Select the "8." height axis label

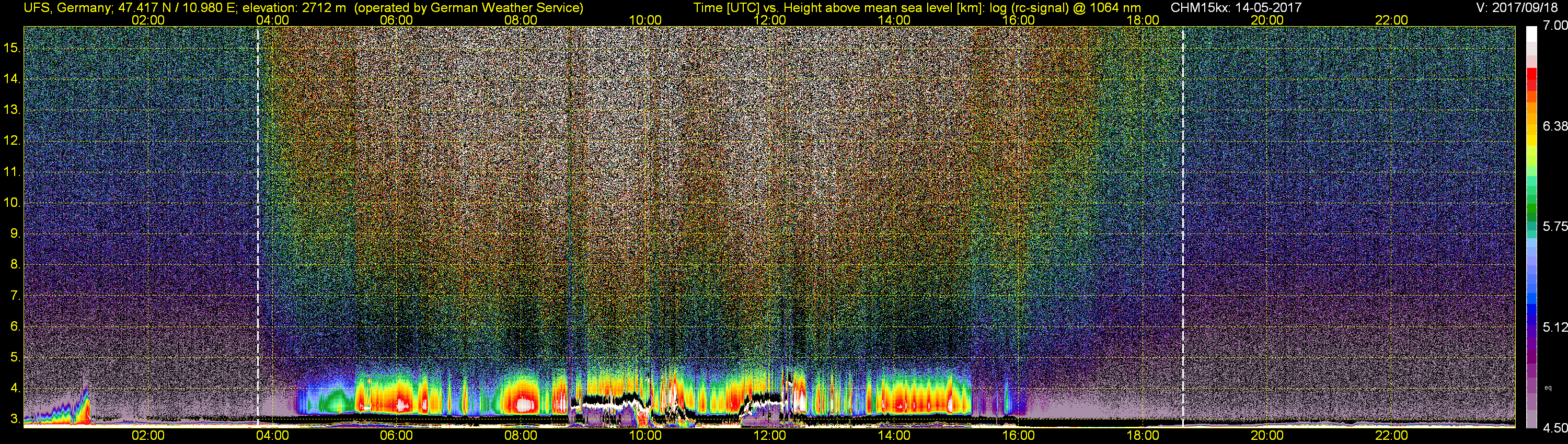click(15, 264)
